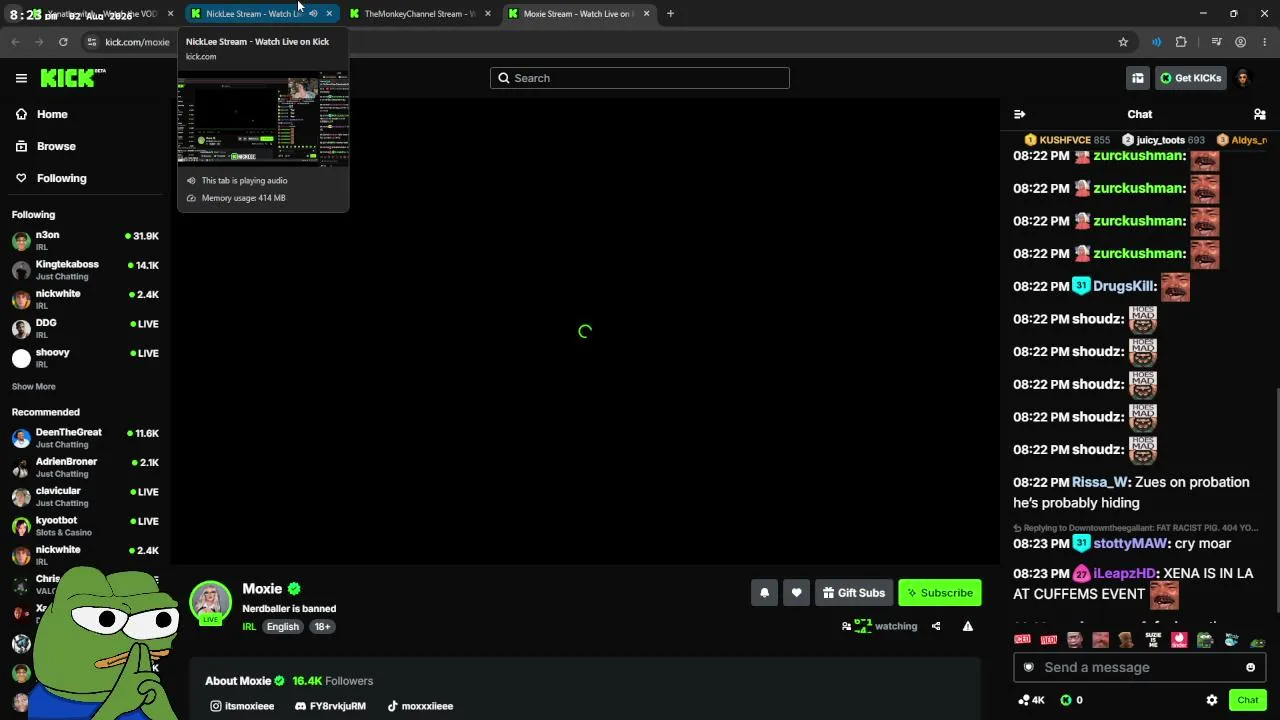Open DDG channel in Following list

coord(85,329)
